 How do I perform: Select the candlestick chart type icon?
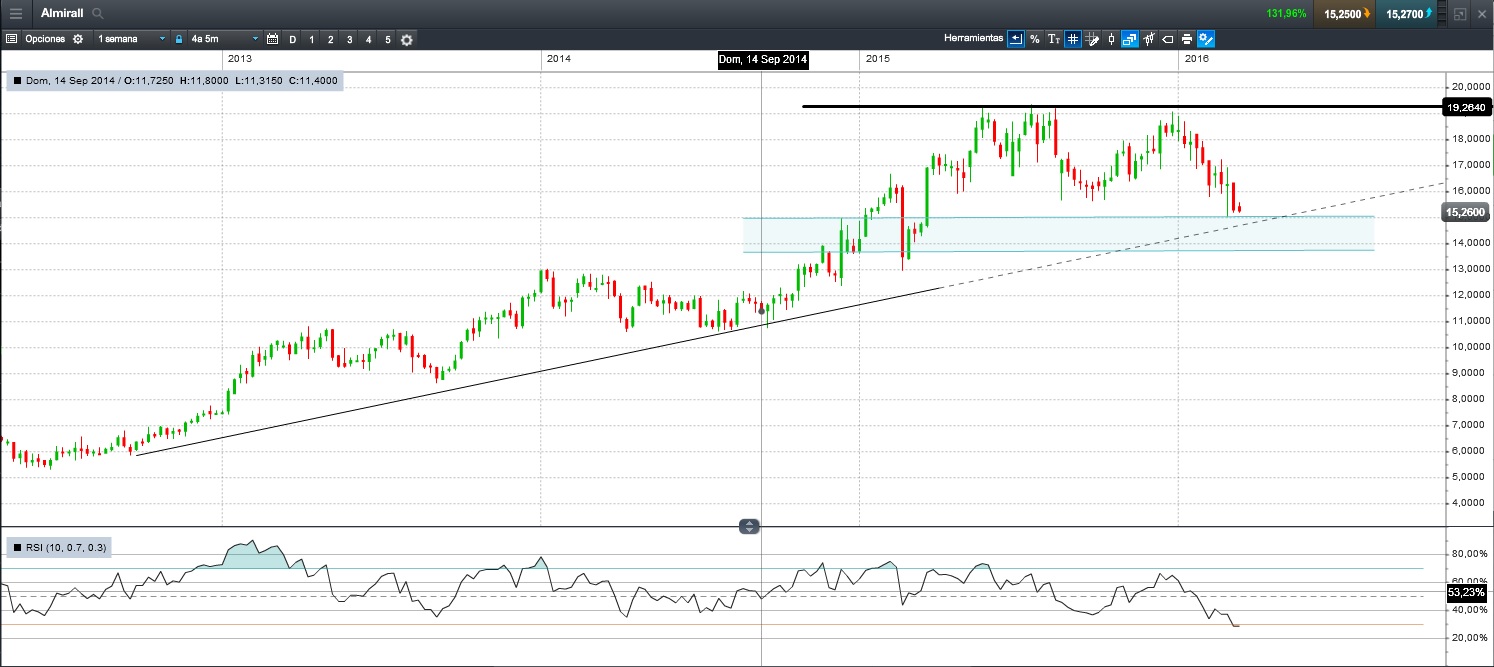click(1111, 39)
